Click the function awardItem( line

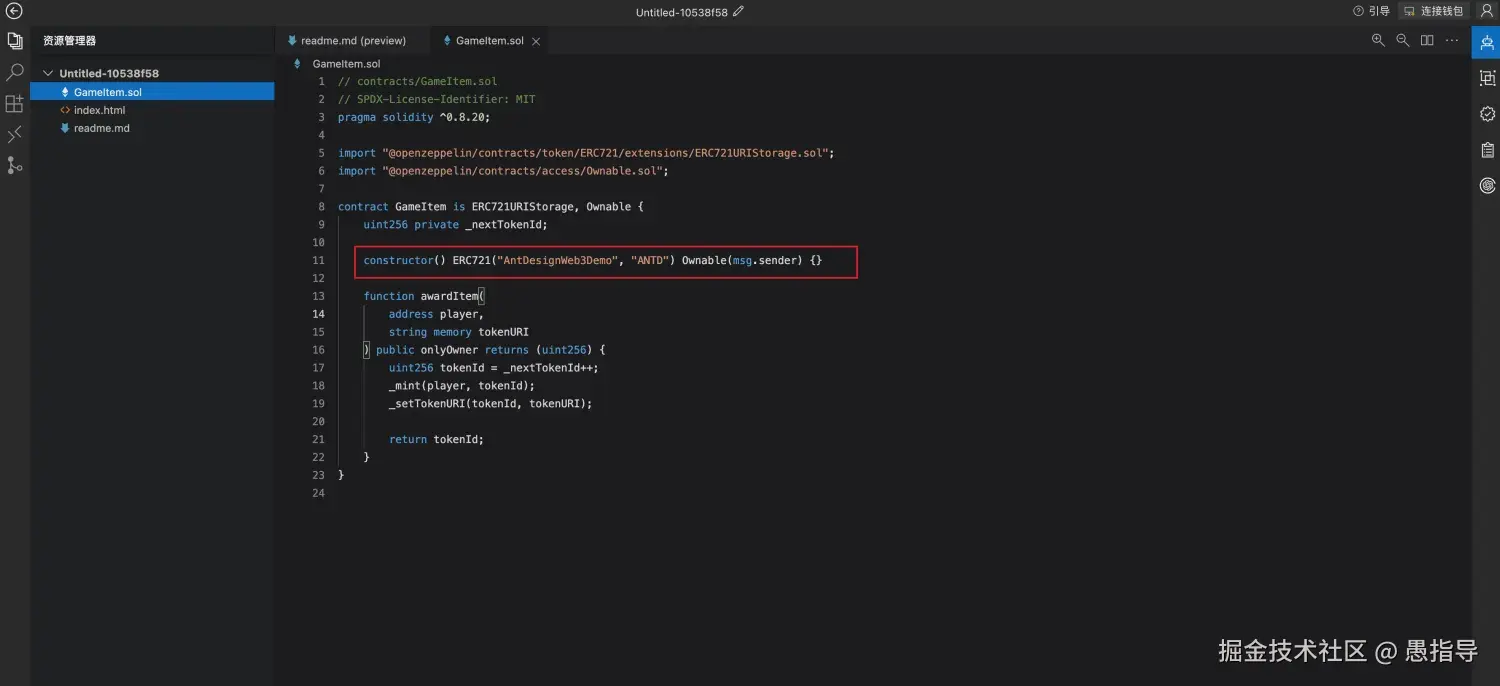[424, 296]
